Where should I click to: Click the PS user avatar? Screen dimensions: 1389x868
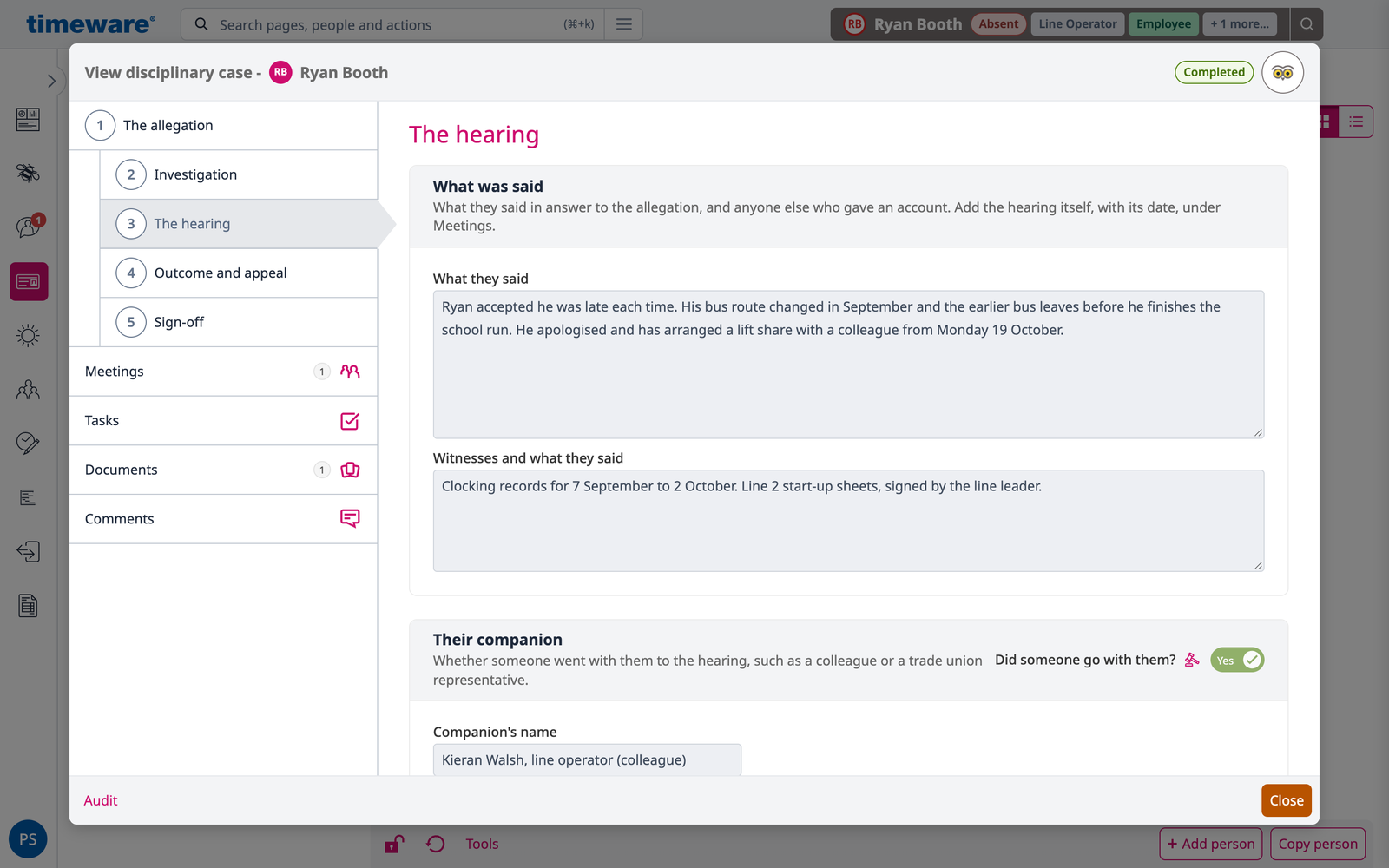[28, 839]
